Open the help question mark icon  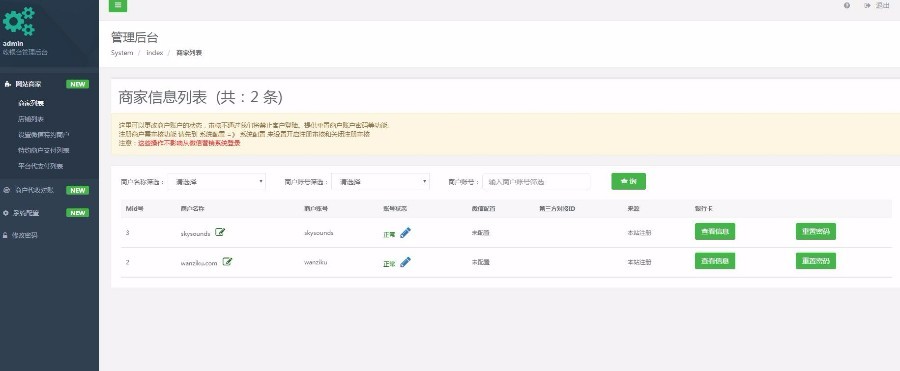(x=847, y=5)
